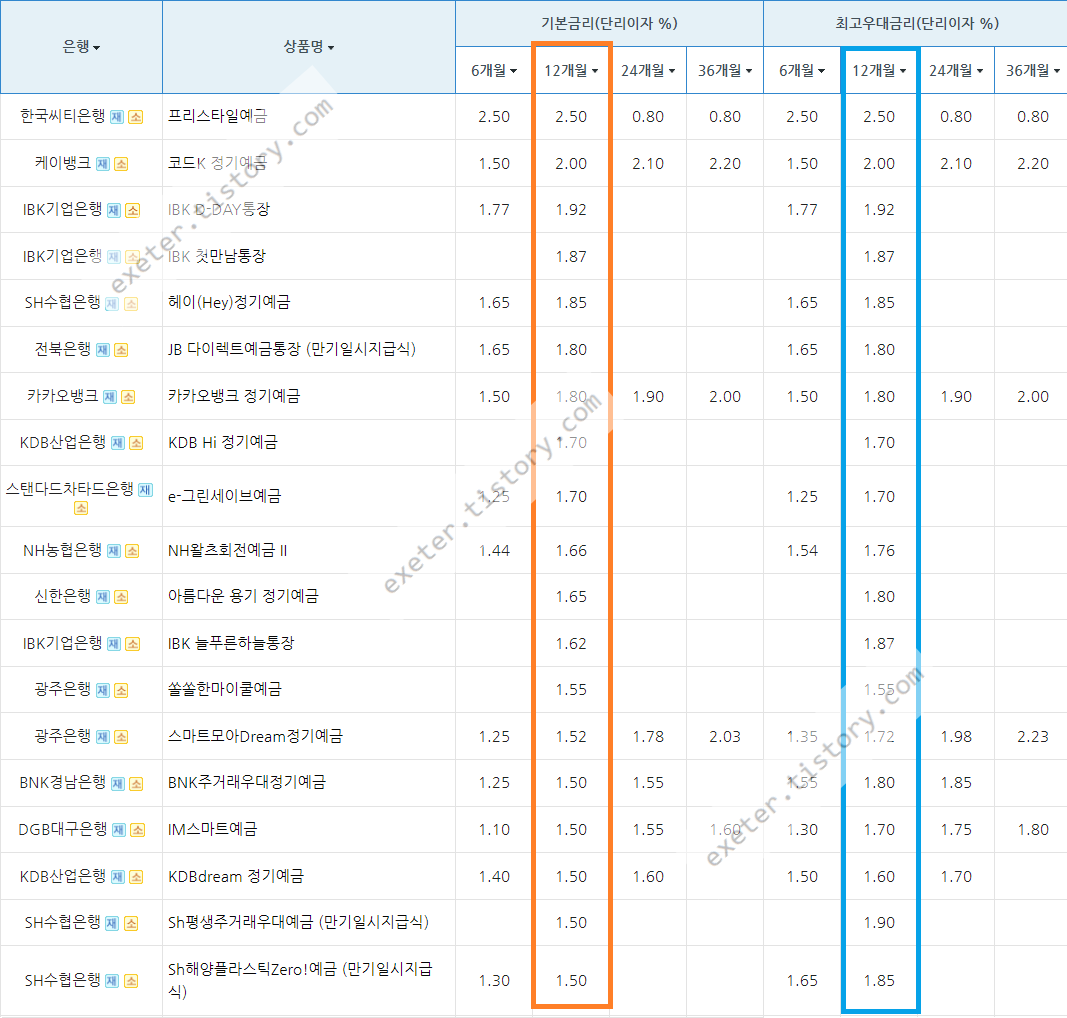Sort by 24개월 under 최고우대금리
Viewport: 1067px width, 1018px height.
point(956,70)
